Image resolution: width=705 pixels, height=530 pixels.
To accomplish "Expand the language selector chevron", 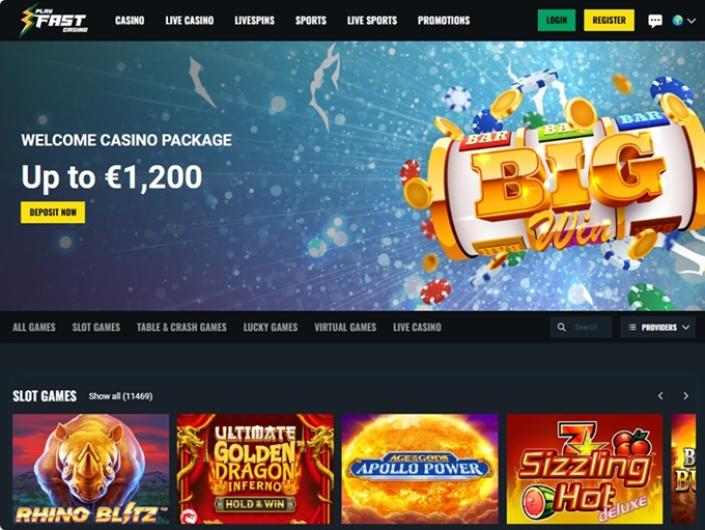I will [691, 21].
